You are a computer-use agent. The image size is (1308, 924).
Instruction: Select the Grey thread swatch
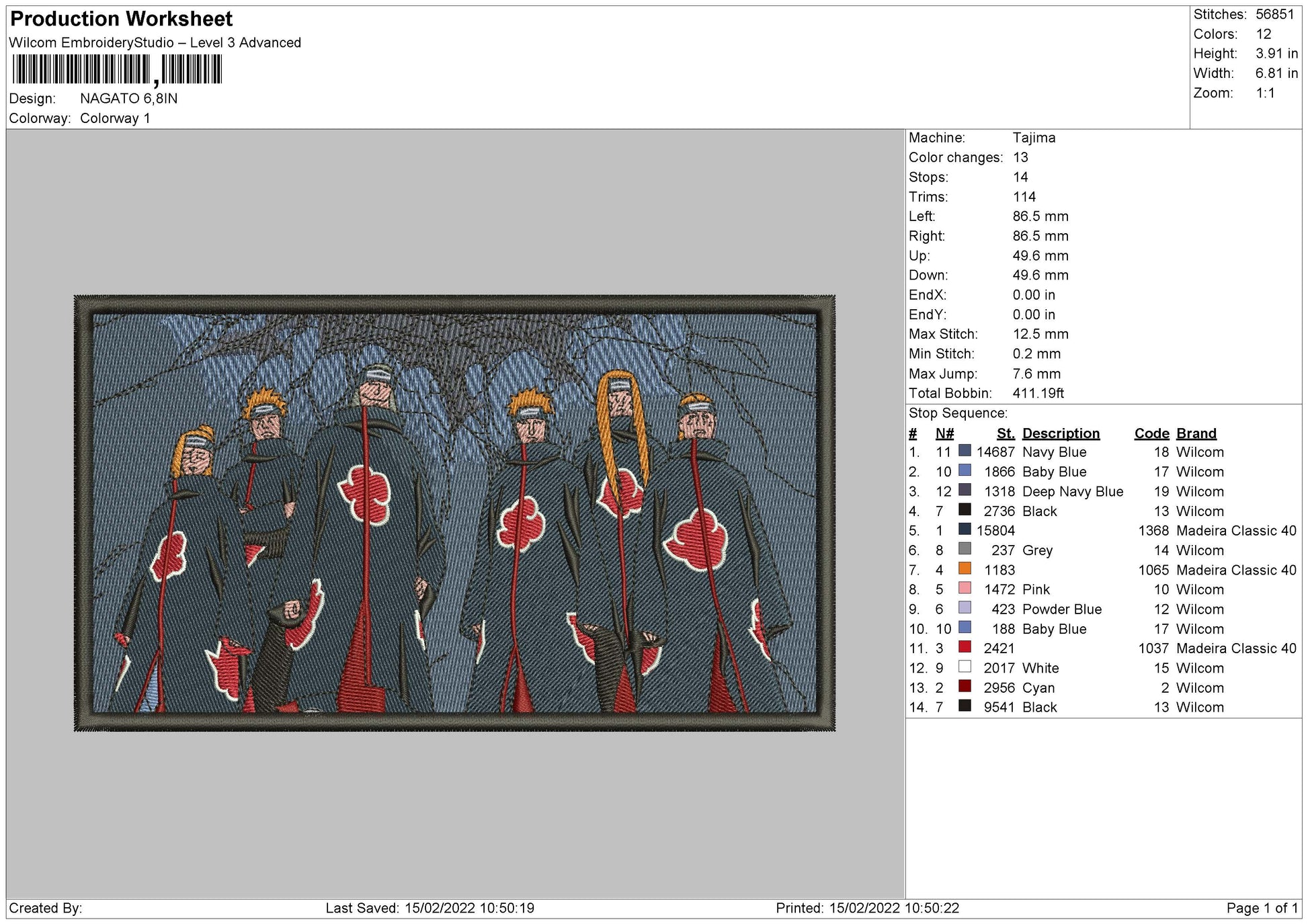pyautogui.click(x=965, y=549)
